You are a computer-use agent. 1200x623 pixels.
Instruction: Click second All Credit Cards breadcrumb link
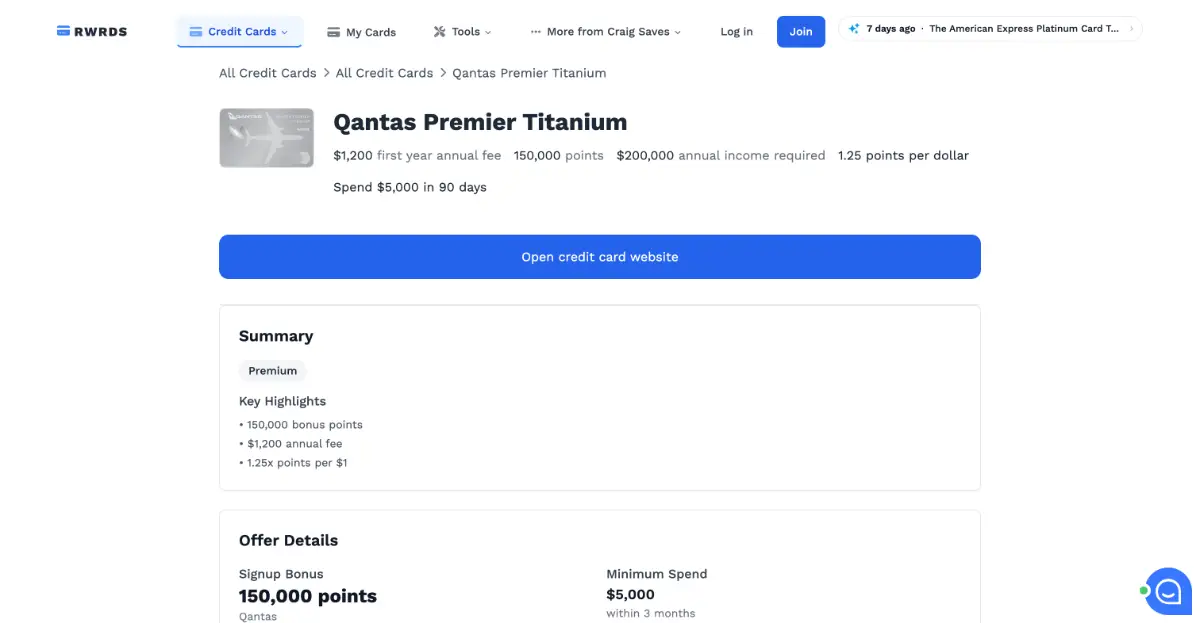coord(384,73)
